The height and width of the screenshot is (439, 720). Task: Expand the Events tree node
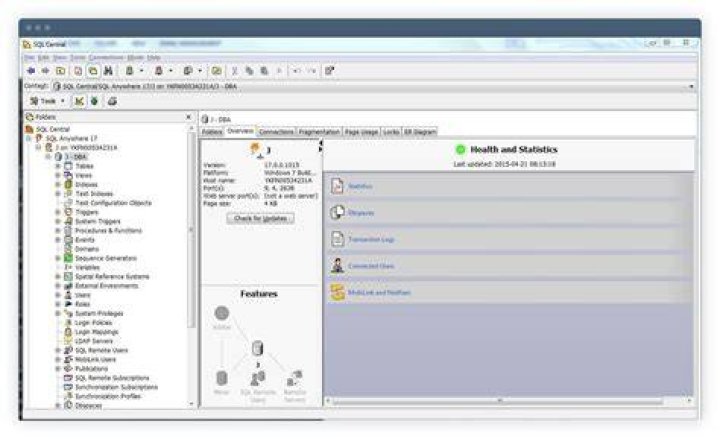pyautogui.click(x=58, y=240)
